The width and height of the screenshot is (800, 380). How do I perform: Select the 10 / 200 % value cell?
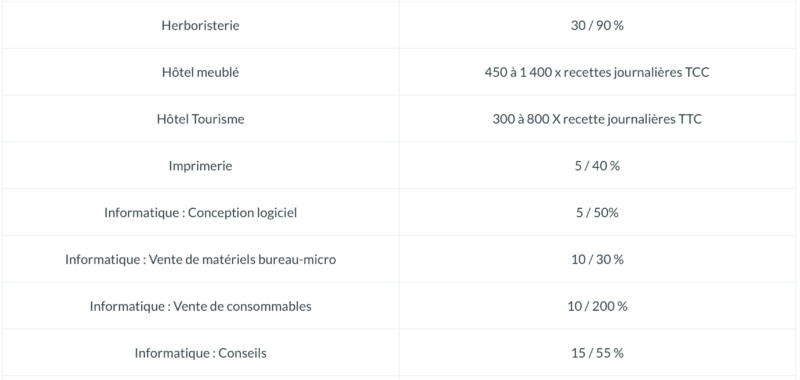[x=597, y=307]
